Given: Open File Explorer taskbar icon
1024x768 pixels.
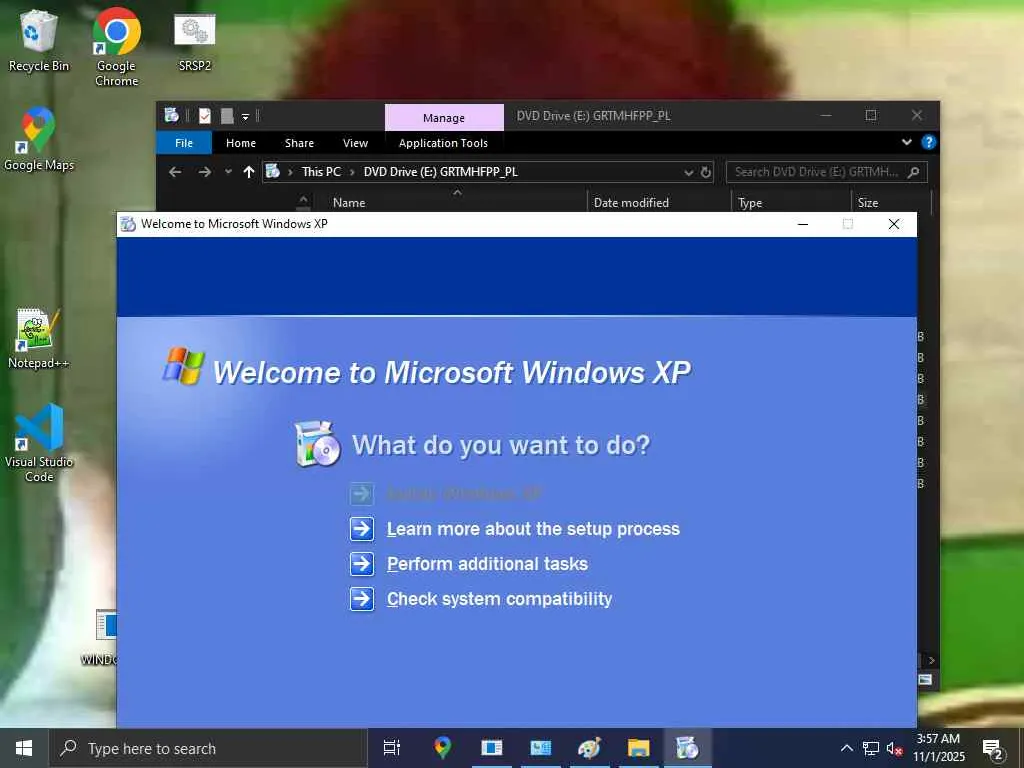Looking at the screenshot, I should pyautogui.click(x=638, y=748).
